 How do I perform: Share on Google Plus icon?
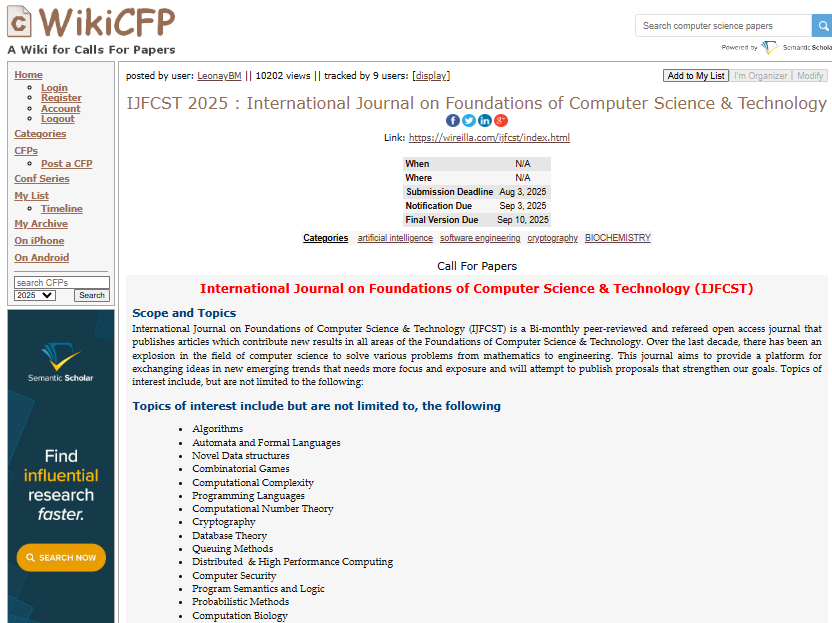point(501,120)
